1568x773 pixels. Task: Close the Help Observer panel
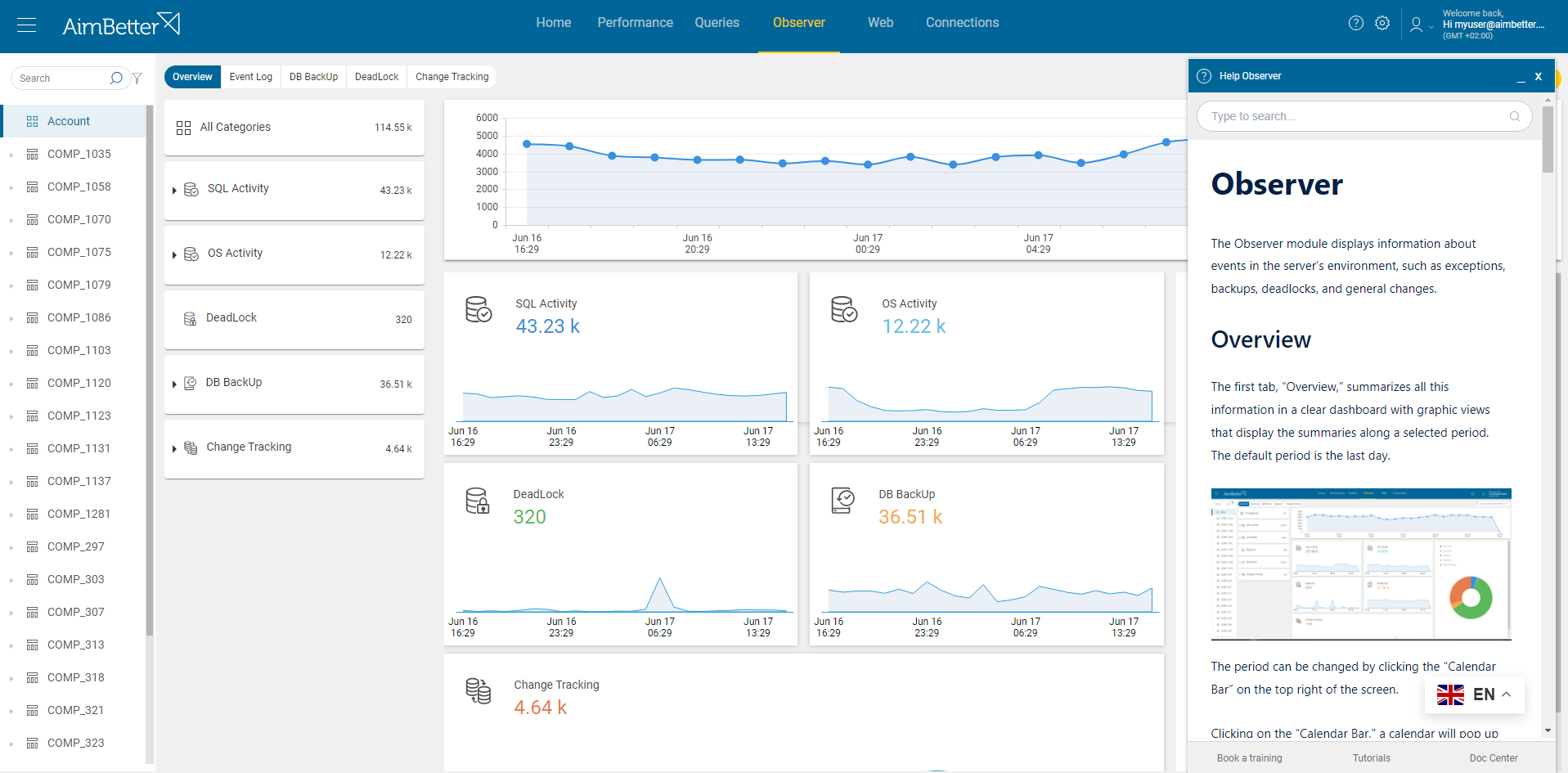(x=1539, y=76)
